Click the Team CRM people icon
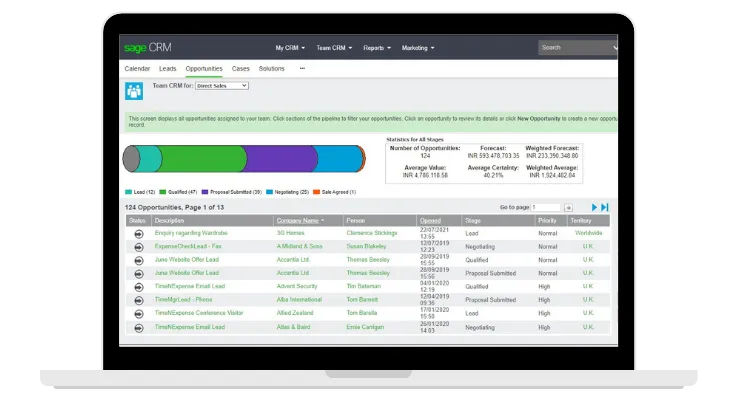The height and width of the screenshot is (400, 737). [x=134, y=91]
